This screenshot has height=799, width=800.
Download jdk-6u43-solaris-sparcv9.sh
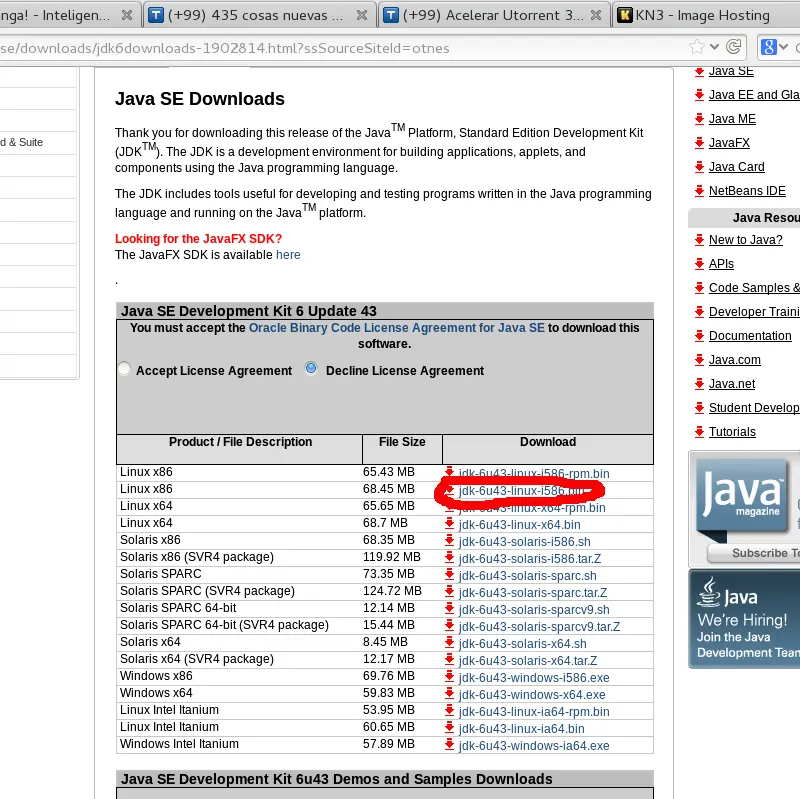[534, 610]
